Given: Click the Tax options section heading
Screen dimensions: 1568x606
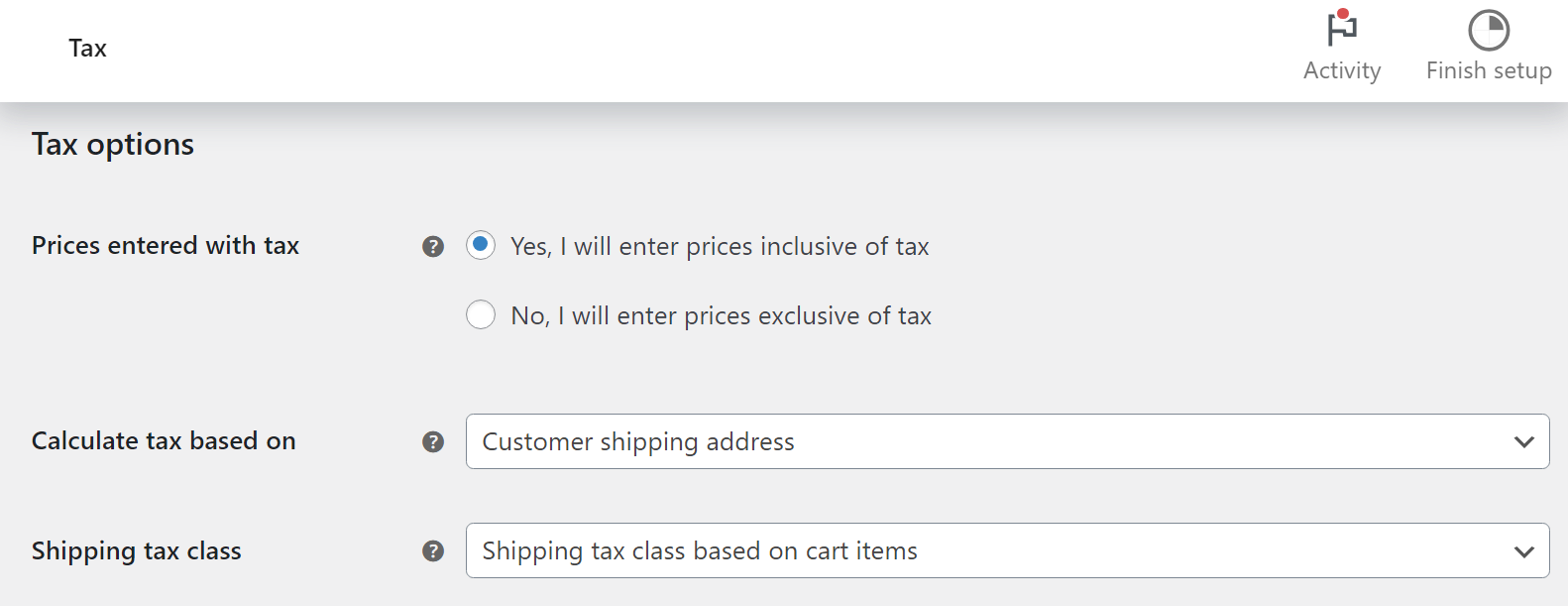Looking at the screenshot, I should coord(112,144).
